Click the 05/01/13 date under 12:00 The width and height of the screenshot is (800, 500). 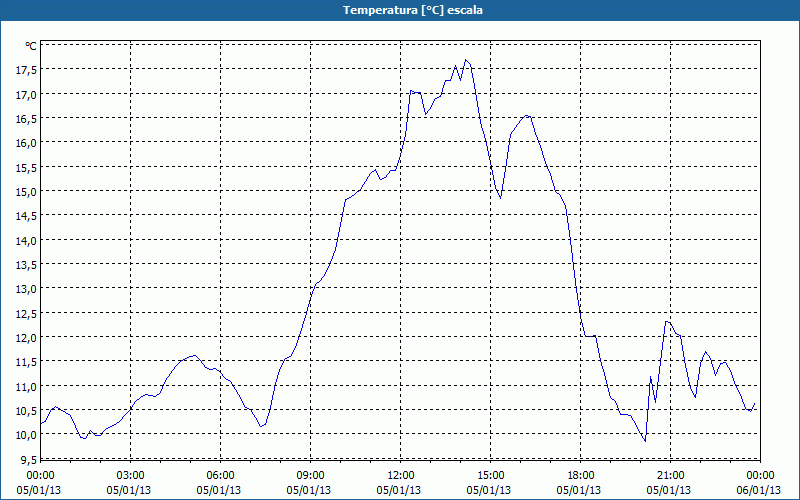point(401,490)
